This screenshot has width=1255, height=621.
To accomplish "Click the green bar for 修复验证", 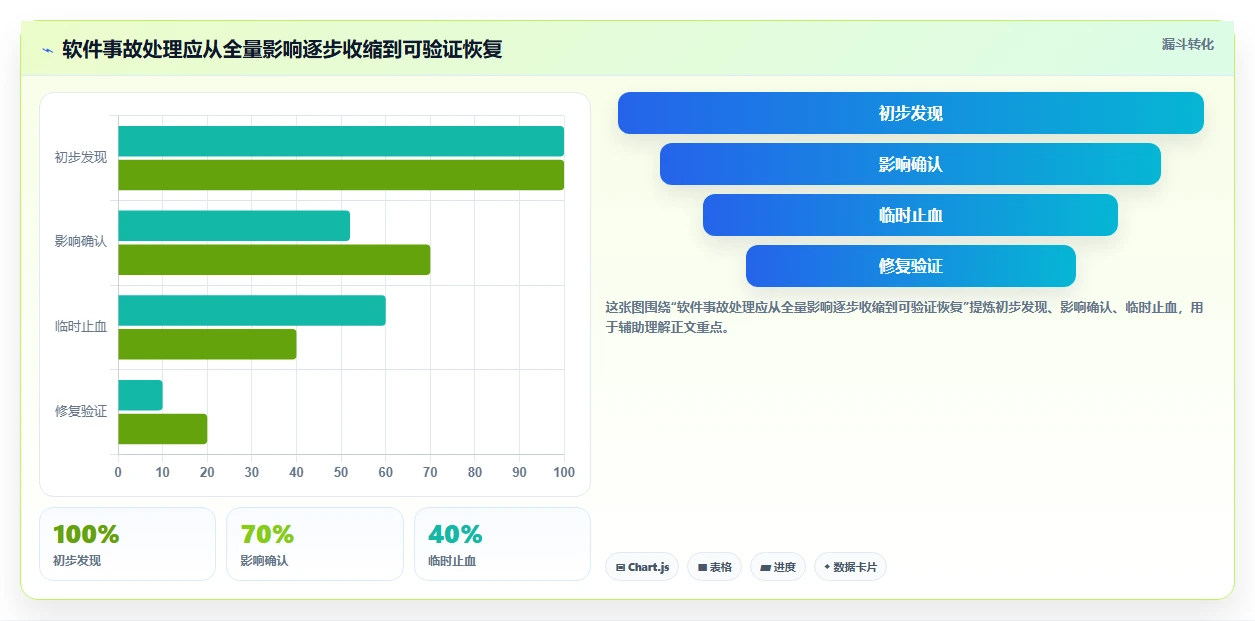I will 163,429.
